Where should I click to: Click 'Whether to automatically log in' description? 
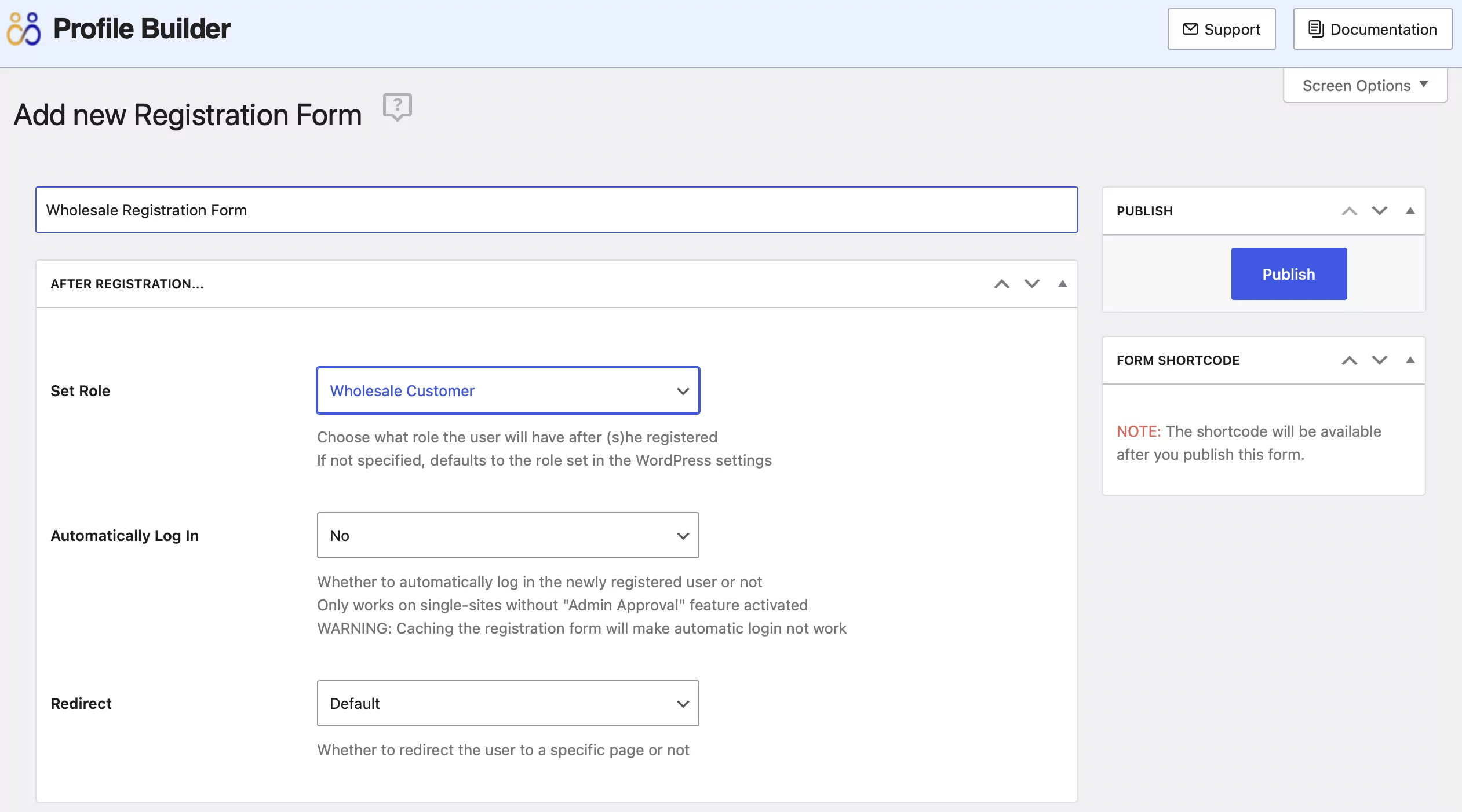[x=539, y=582]
